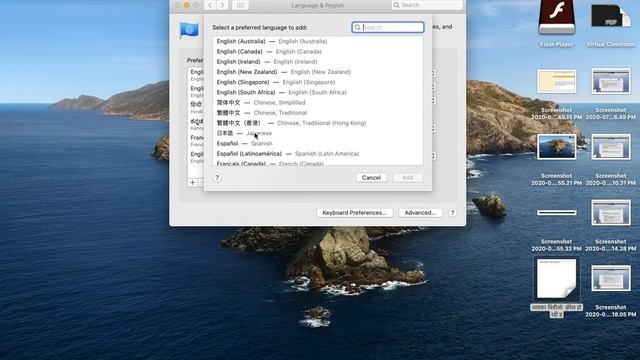Select Español (Latinoamérica) row
This screenshot has width=640, height=360.
coord(318,153)
